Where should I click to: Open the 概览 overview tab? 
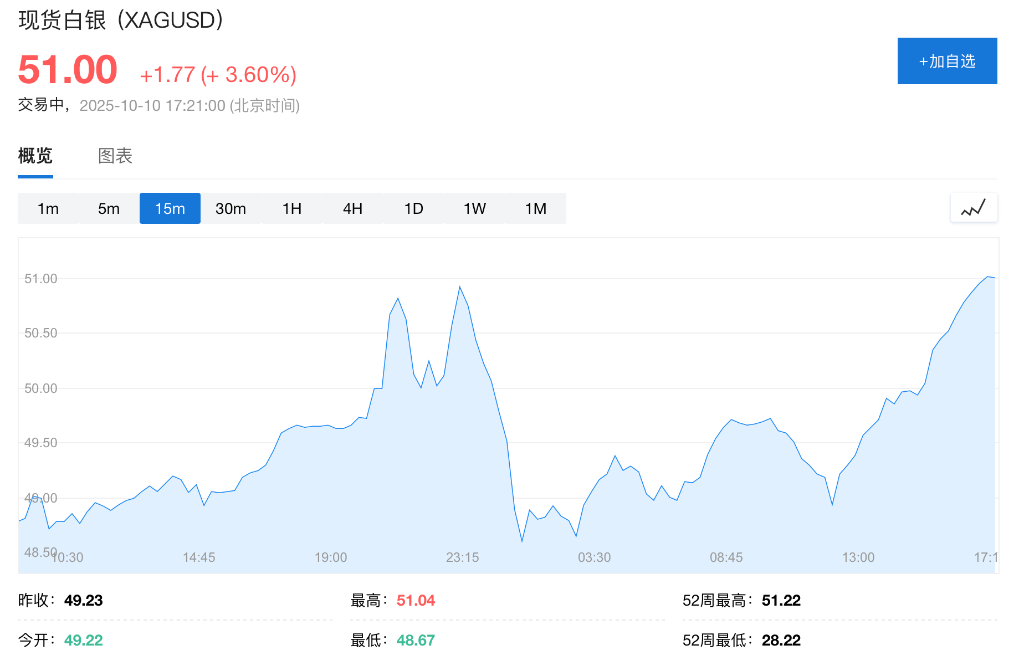(x=35, y=156)
